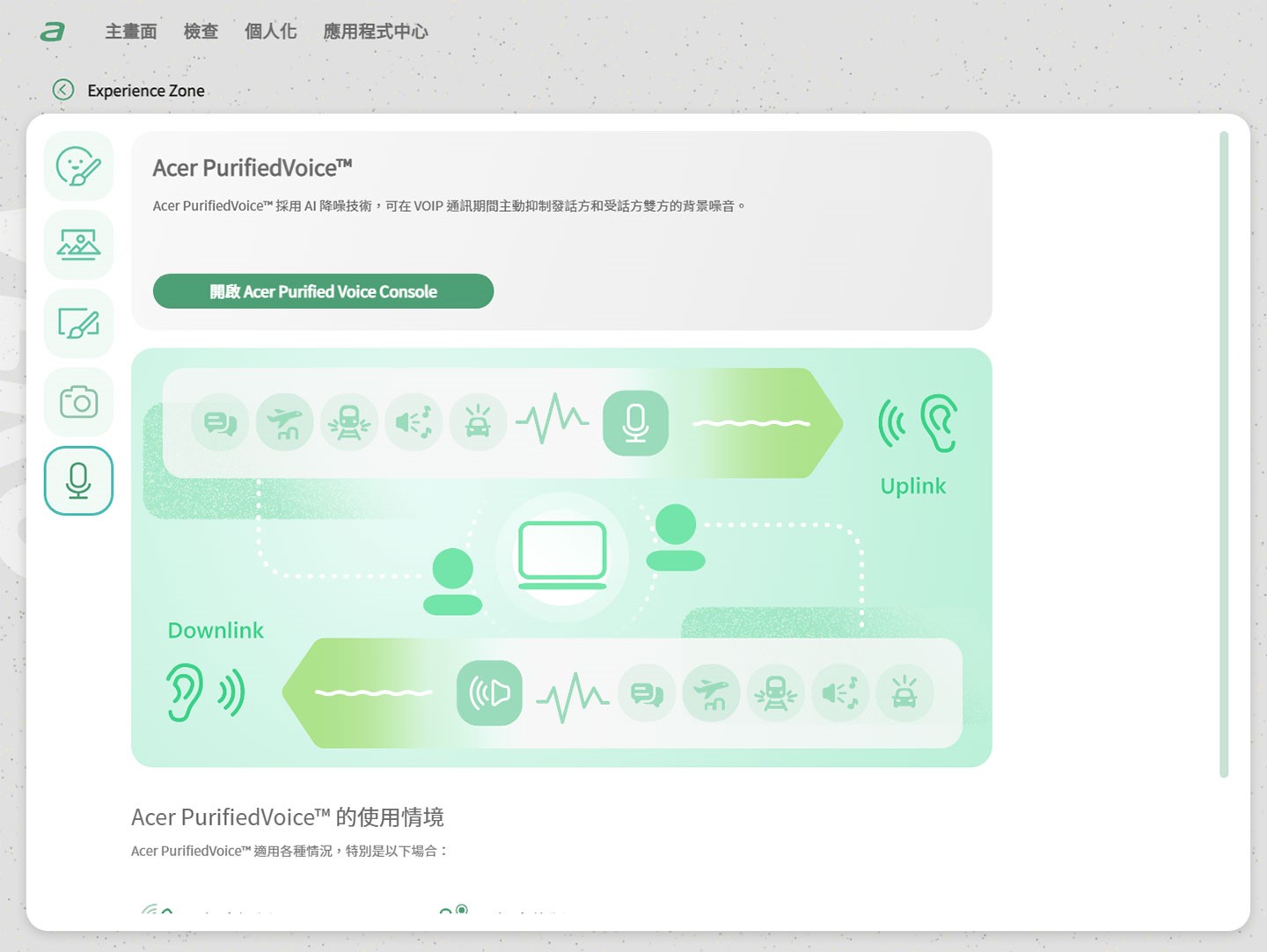Viewport: 1267px width, 952px height.
Task: Click the Uplink airplane noise icon
Action: [284, 423]
